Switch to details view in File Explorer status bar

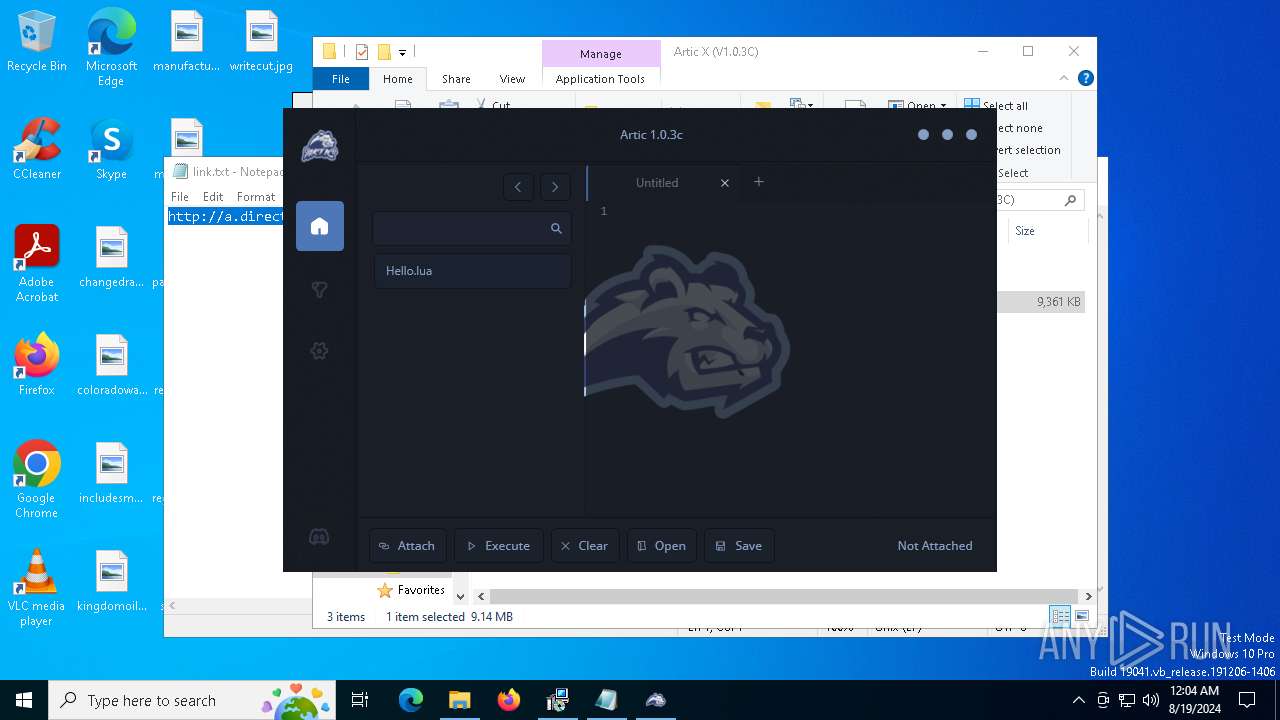click(1060, 616)
